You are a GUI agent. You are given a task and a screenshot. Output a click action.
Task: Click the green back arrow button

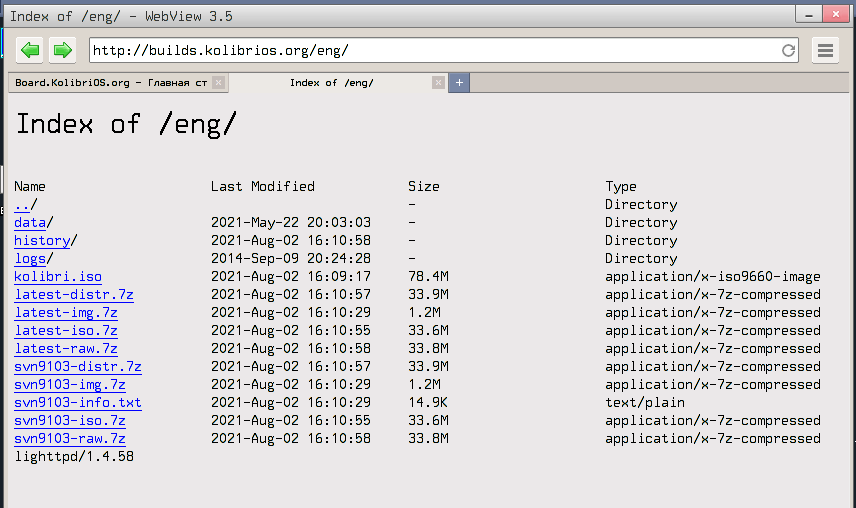point(30,50)
